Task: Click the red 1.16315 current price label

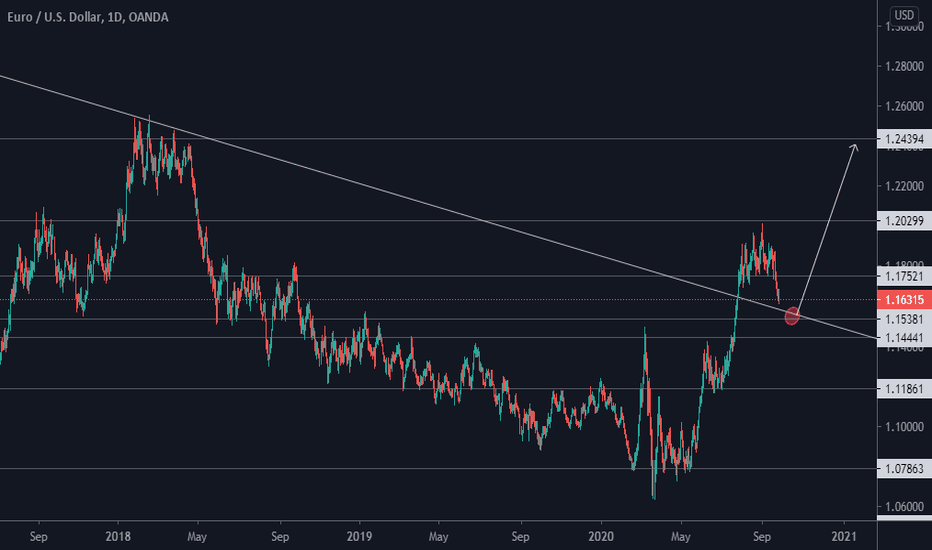Action: [904, 300]
